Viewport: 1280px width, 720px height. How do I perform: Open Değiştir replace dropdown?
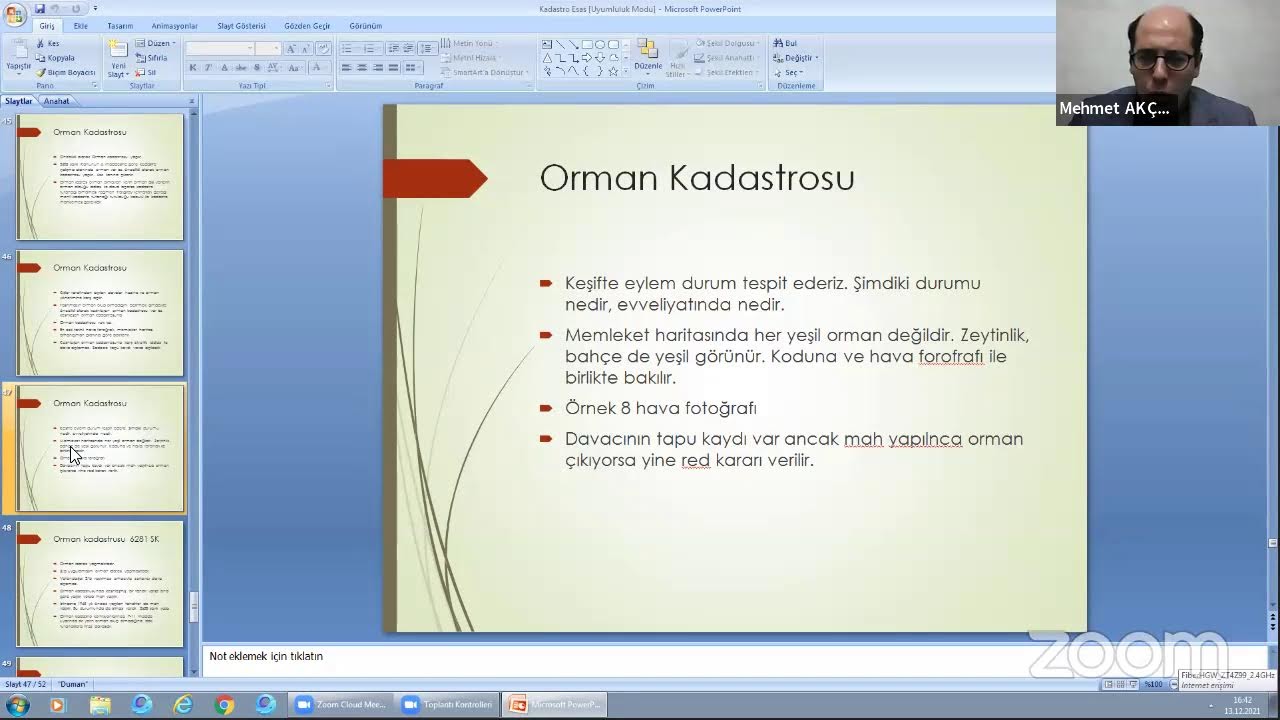click(795, 58)
